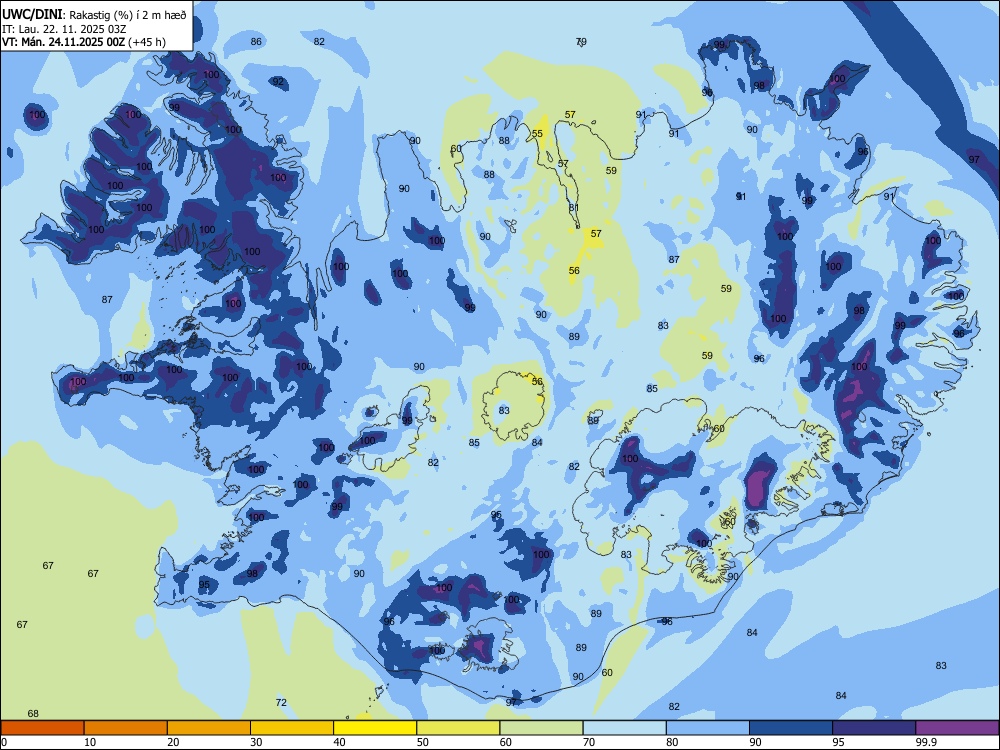Click the humidity value '55' on the map

[538, 133]
